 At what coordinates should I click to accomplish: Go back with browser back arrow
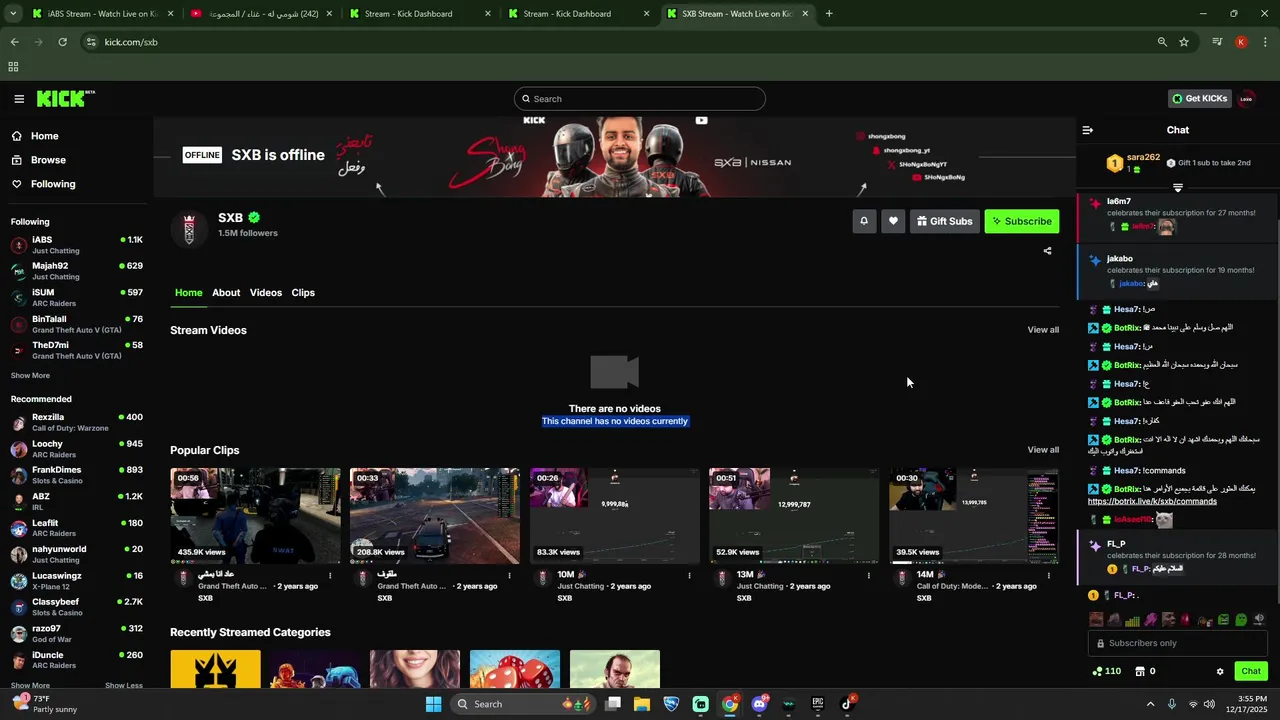(14, 42)
